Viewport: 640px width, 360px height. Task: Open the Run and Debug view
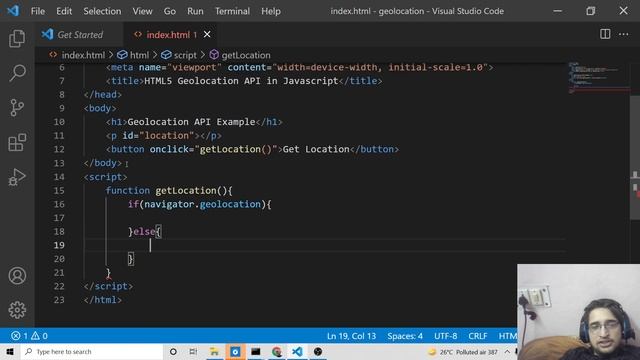[17, 177]
